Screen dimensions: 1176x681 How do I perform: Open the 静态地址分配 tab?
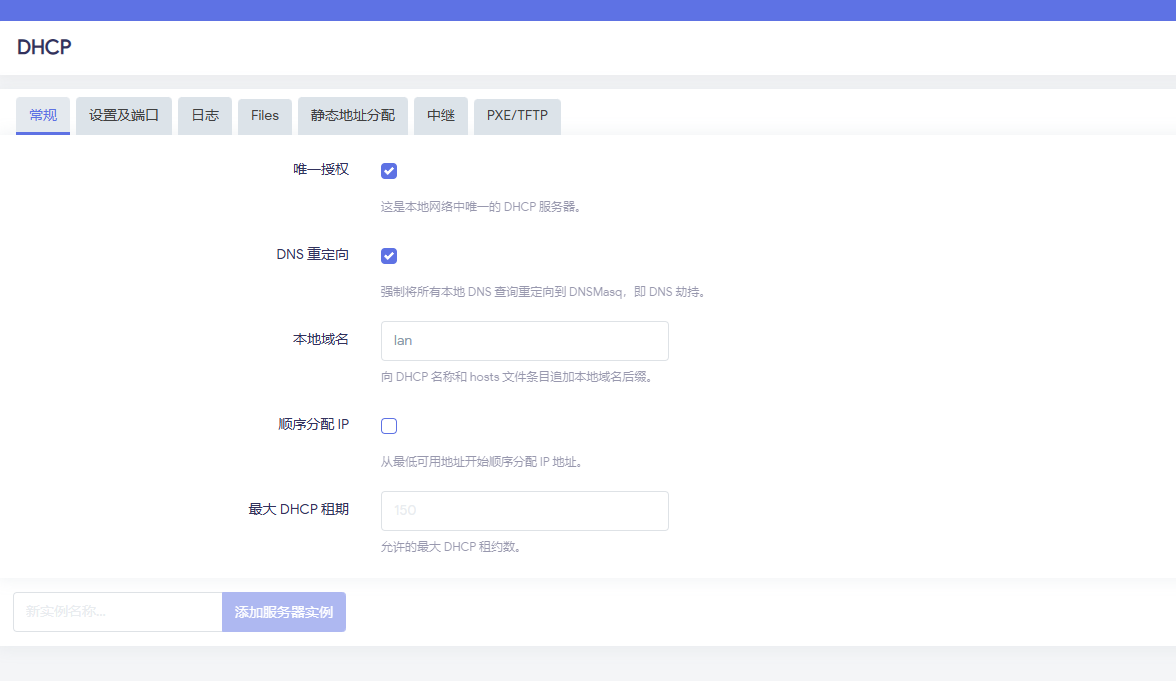point(353,116)
